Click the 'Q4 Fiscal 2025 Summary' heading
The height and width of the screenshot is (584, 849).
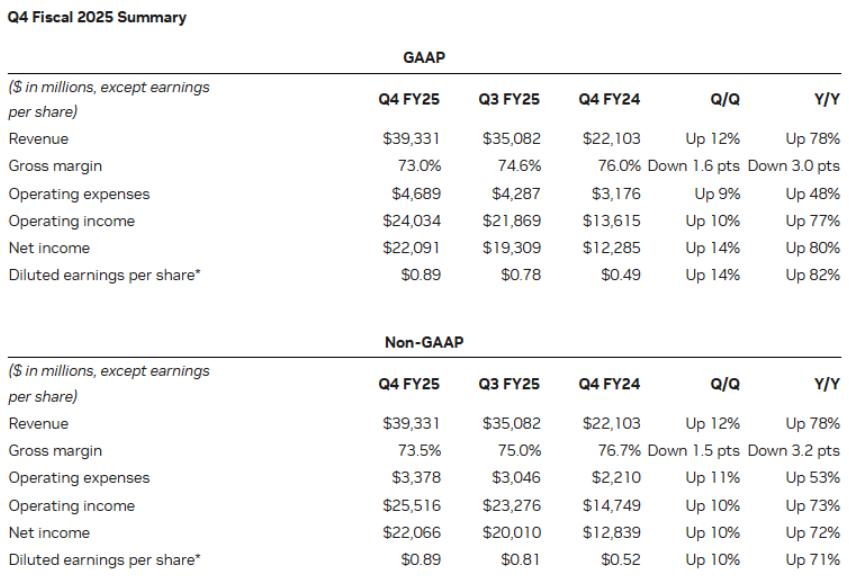tap(96, 17)
